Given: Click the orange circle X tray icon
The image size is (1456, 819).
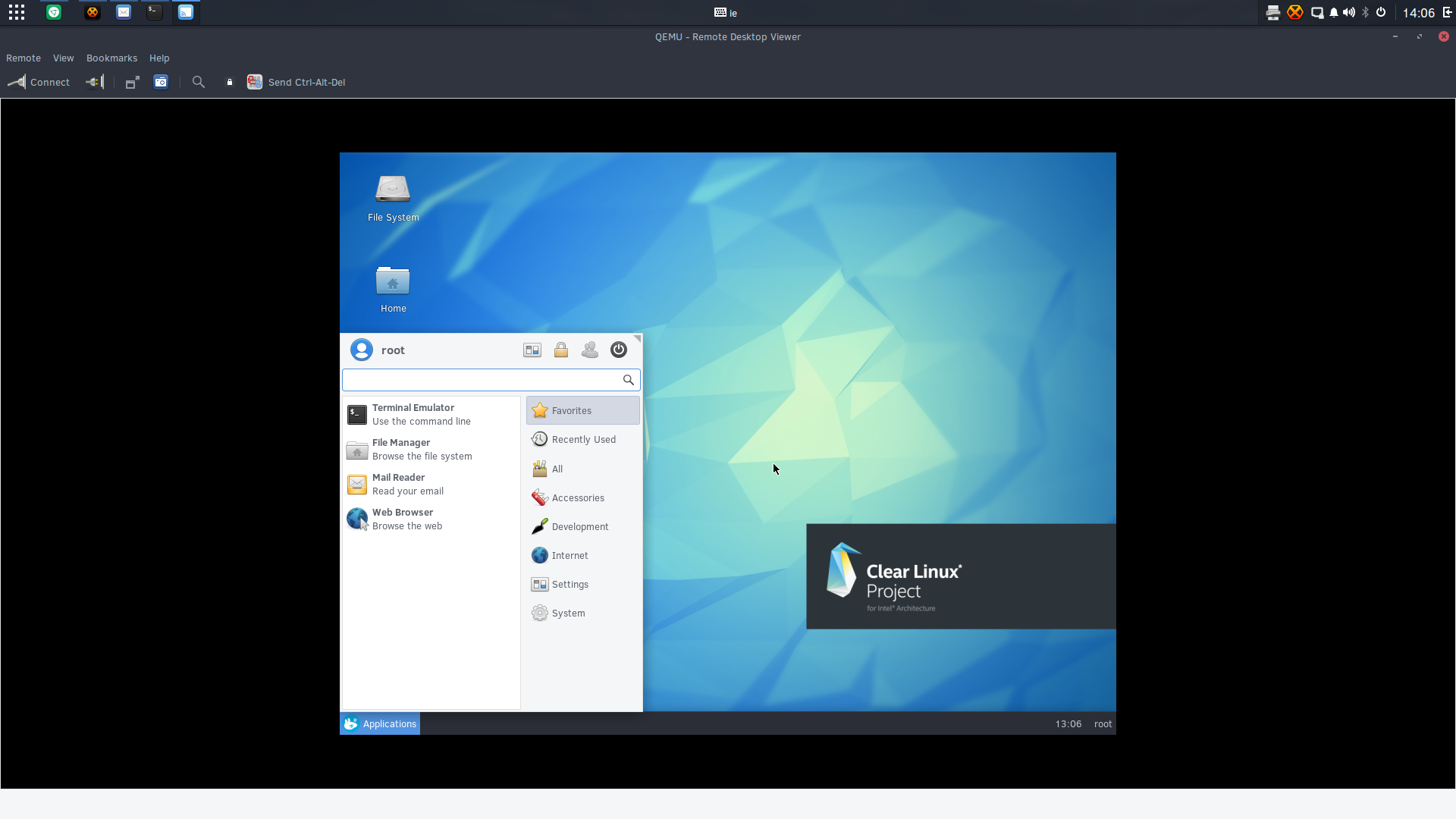Looking at the screenshot, I should click(x=1295, y=12).
